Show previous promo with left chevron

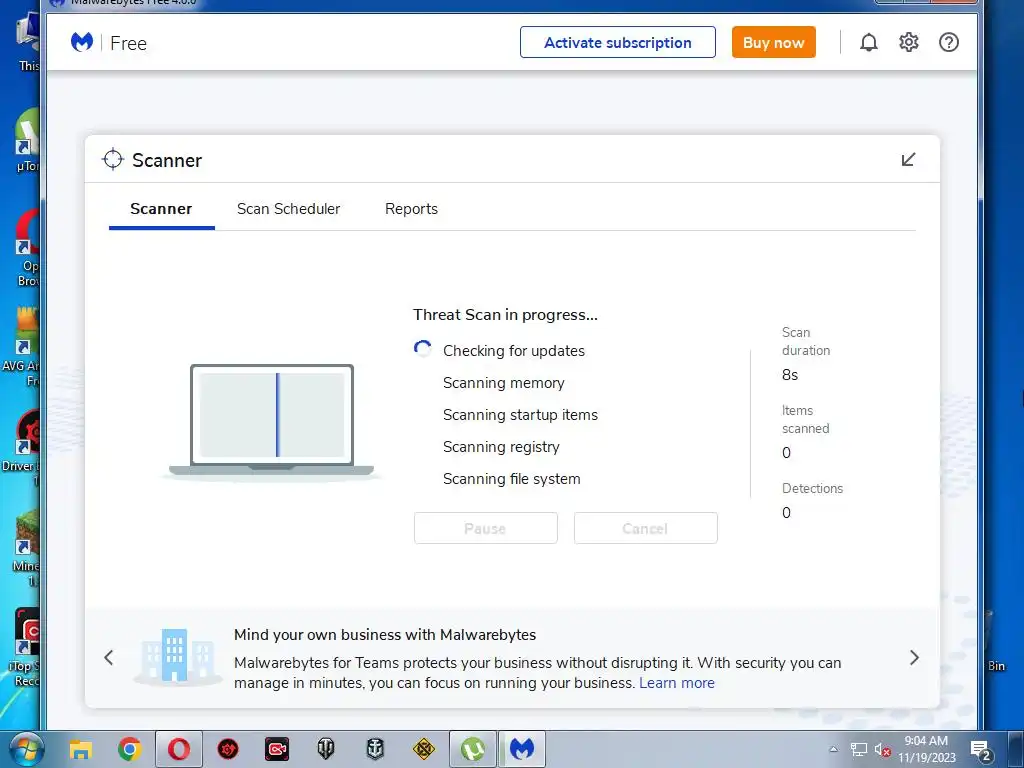pos(109,658)
